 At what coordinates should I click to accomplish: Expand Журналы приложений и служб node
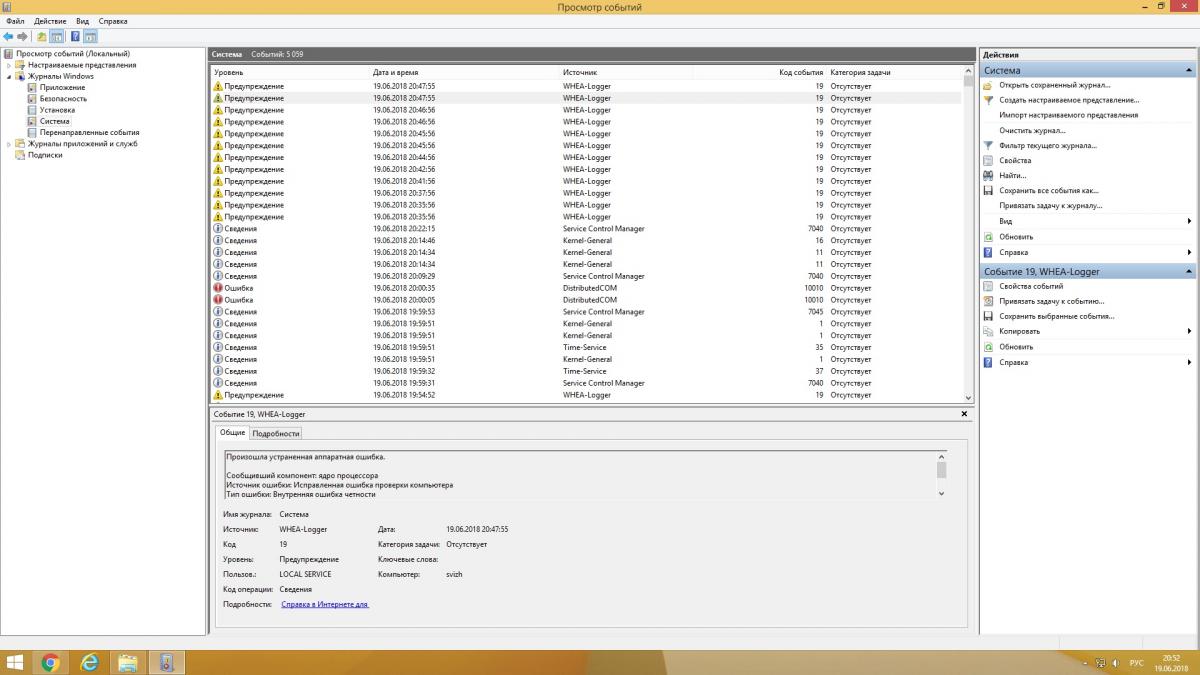pyautogui.click(x=9, y=144)
